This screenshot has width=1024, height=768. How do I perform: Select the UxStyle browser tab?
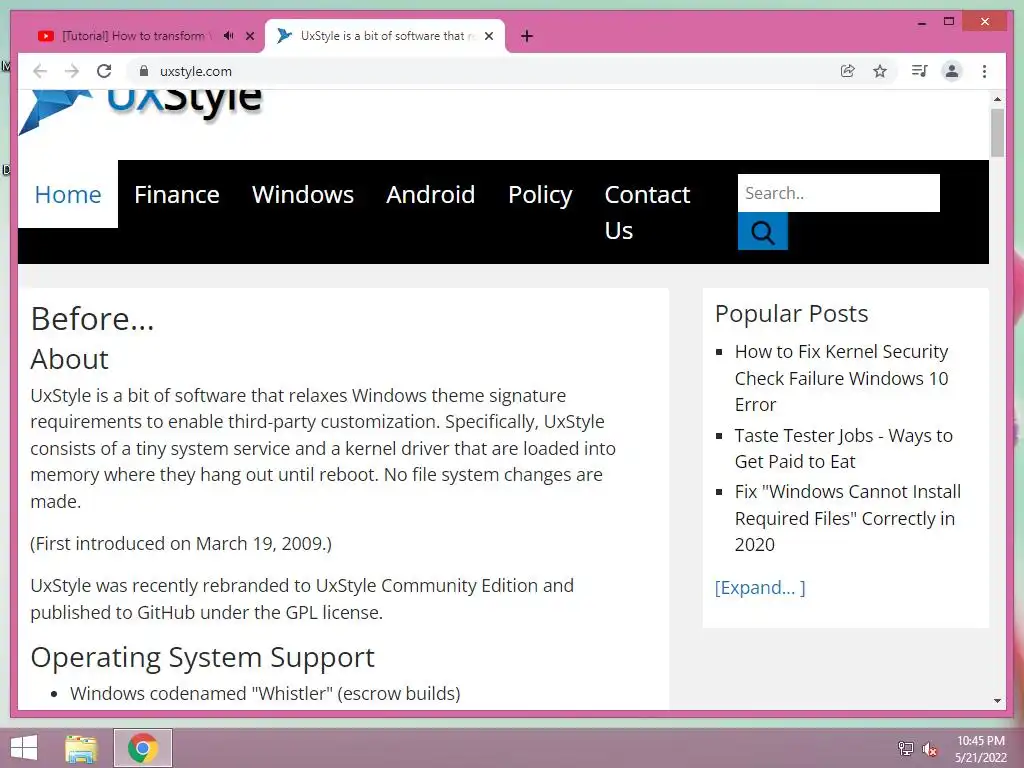(385, 36)
